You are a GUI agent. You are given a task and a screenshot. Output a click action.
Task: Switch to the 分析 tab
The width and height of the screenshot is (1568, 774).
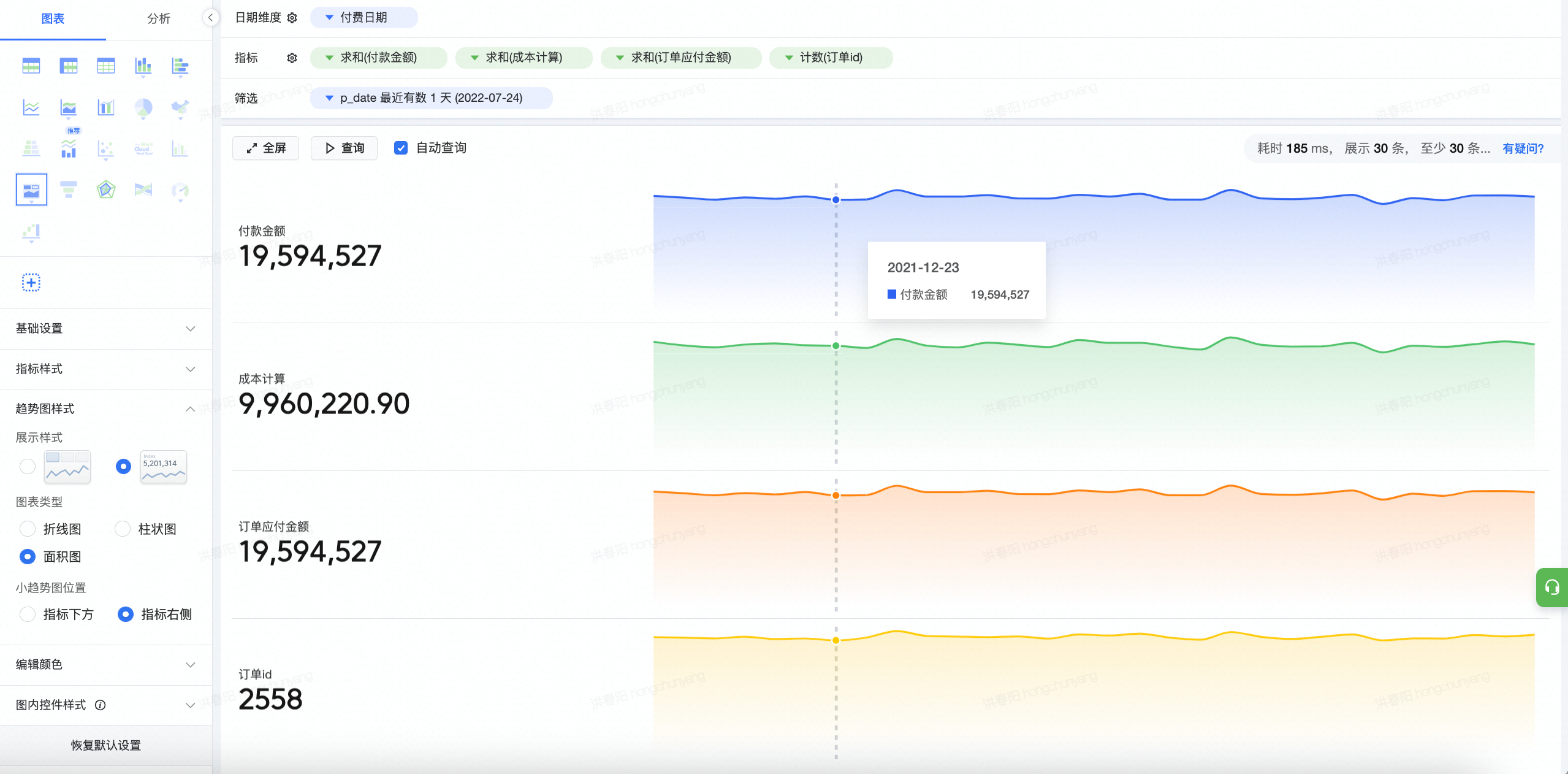[159, 18]
